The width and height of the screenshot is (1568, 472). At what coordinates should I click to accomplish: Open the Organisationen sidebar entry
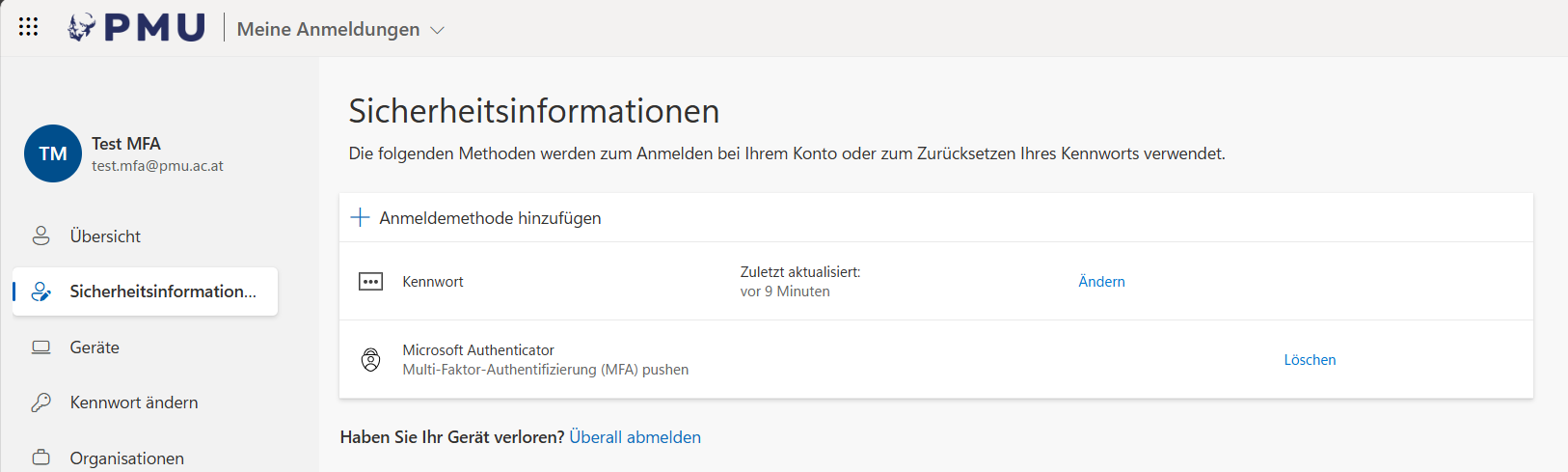[126, 458]
